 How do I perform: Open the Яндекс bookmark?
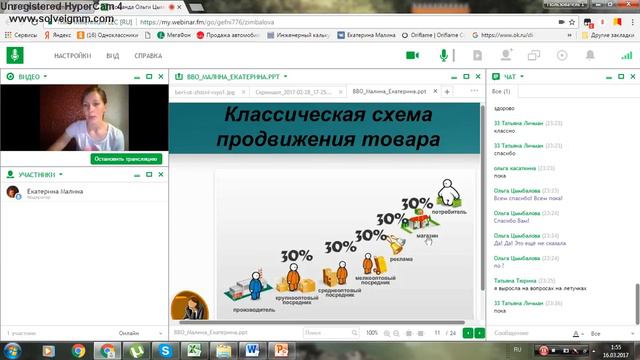pyautogui.click(x=58, y=35)
